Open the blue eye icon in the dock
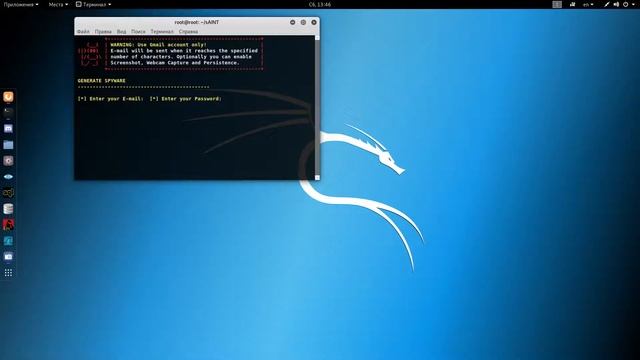Viewport: 640px width, 360px height. coord(8,177)
